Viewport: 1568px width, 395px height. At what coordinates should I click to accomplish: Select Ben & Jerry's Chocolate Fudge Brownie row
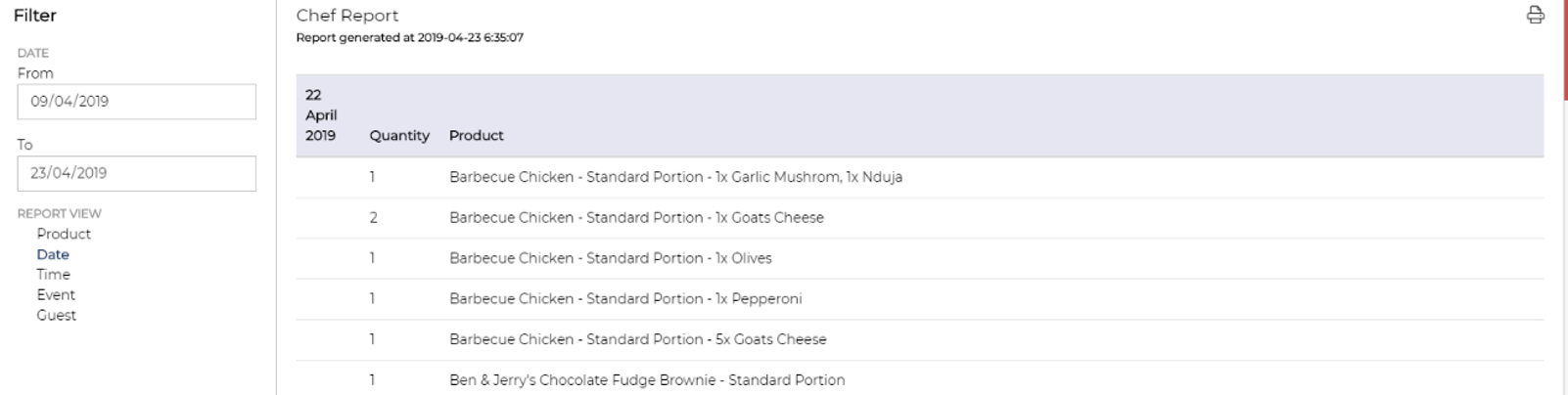[920, 379]
